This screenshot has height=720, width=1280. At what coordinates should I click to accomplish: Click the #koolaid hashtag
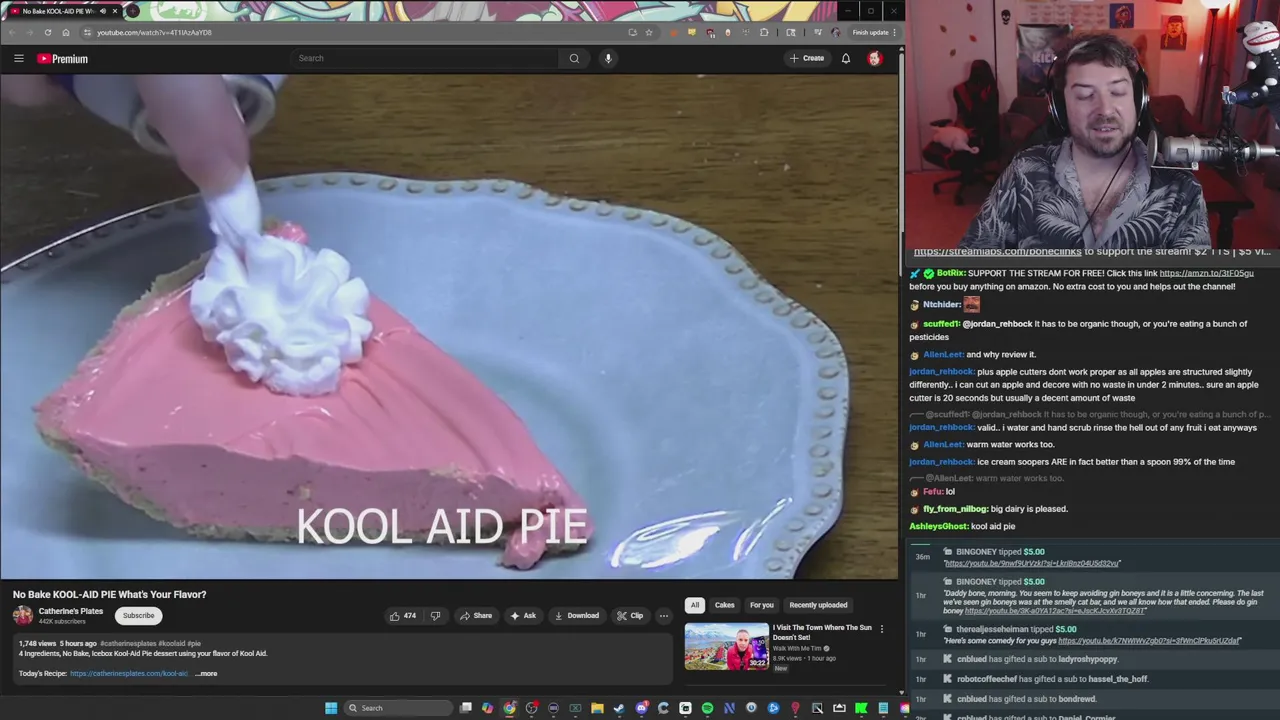(x=172, y=644)
